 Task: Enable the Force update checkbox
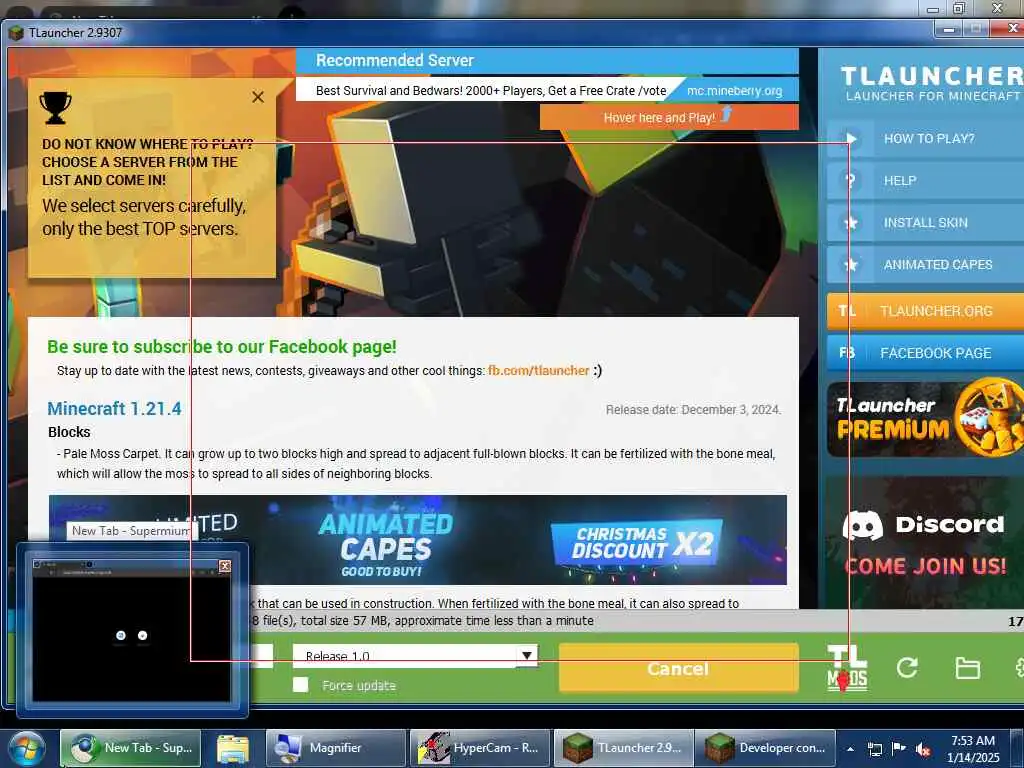300,684
